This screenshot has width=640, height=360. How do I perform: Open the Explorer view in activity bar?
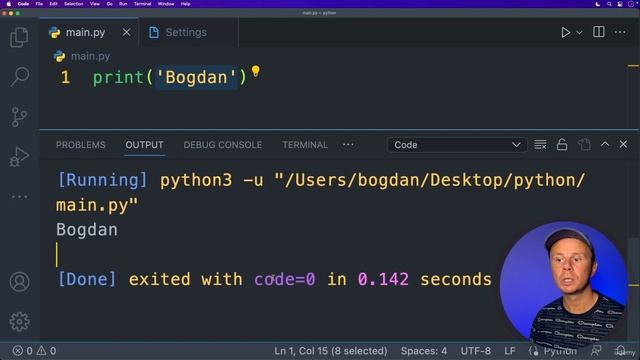coord(19,37)
